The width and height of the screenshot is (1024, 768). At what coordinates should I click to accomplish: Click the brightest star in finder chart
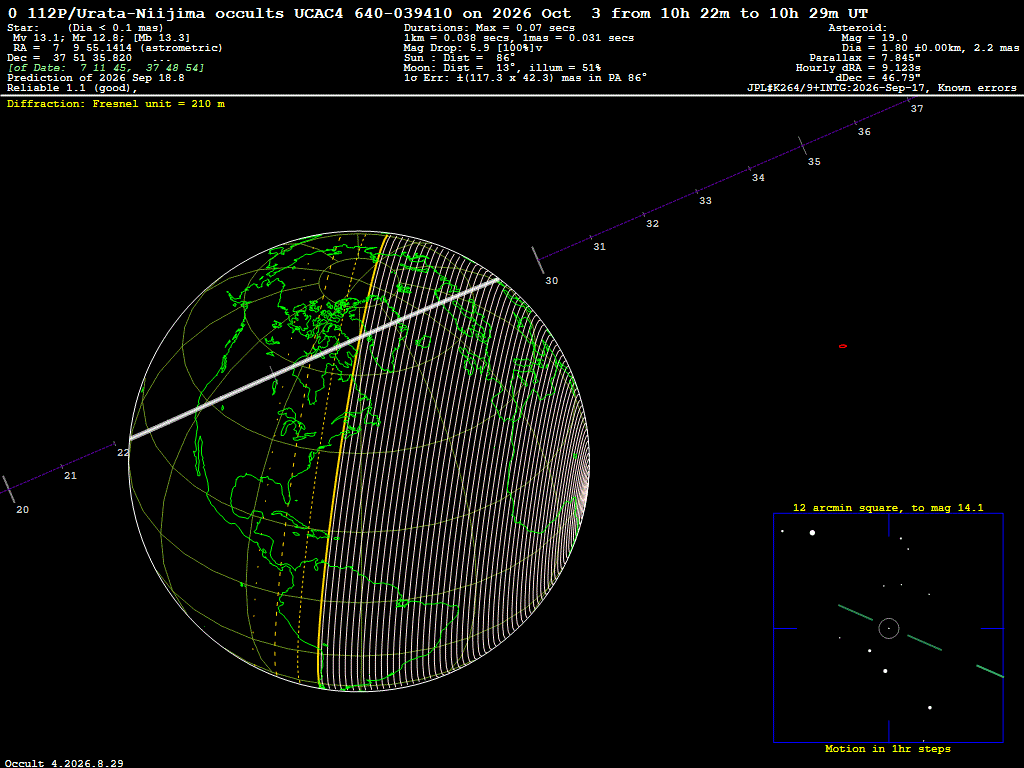[812, 533]
